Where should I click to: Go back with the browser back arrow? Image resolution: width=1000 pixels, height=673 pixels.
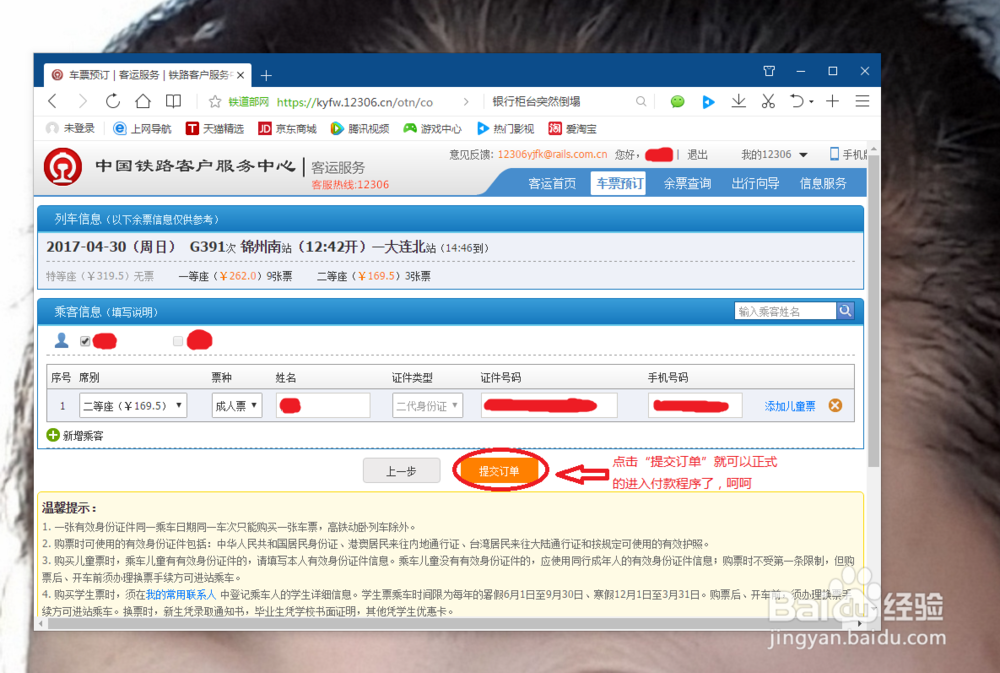pyautogui.click(x=53, y=101)
